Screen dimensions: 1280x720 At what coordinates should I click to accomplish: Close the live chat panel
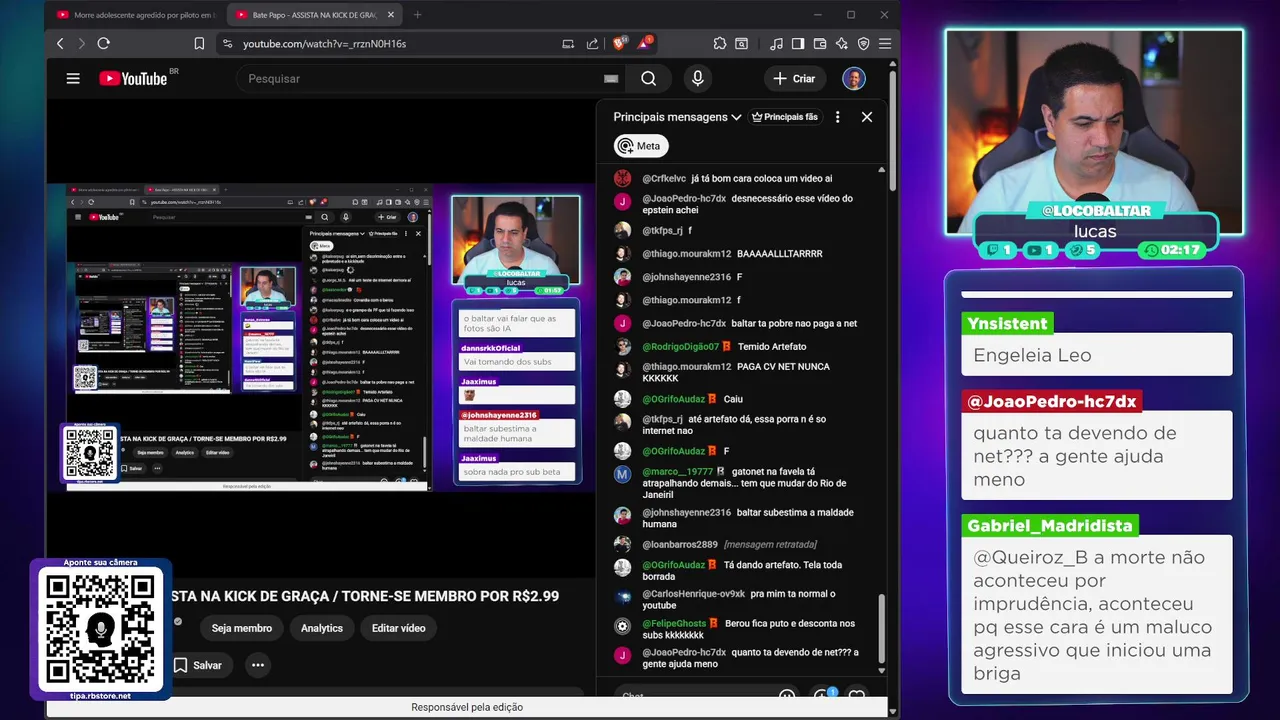coord(867,117)
